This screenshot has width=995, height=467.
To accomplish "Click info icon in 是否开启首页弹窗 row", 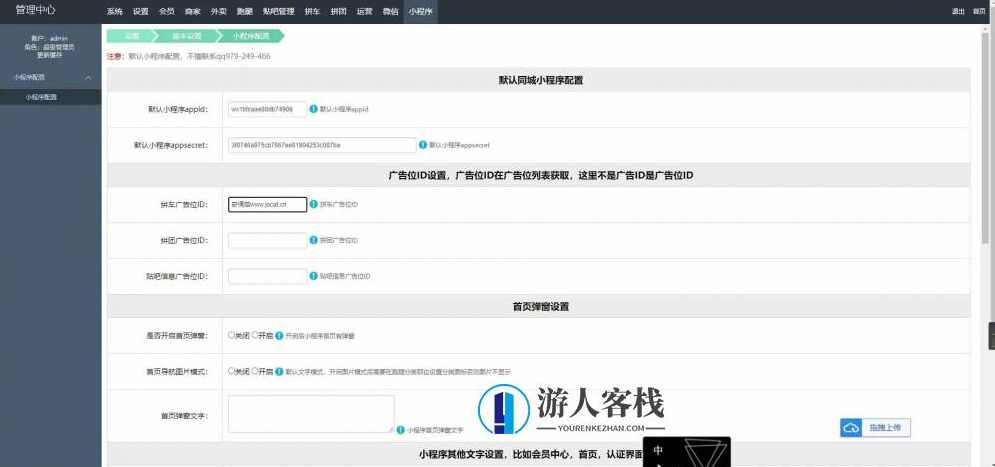I will click(280, 335).
